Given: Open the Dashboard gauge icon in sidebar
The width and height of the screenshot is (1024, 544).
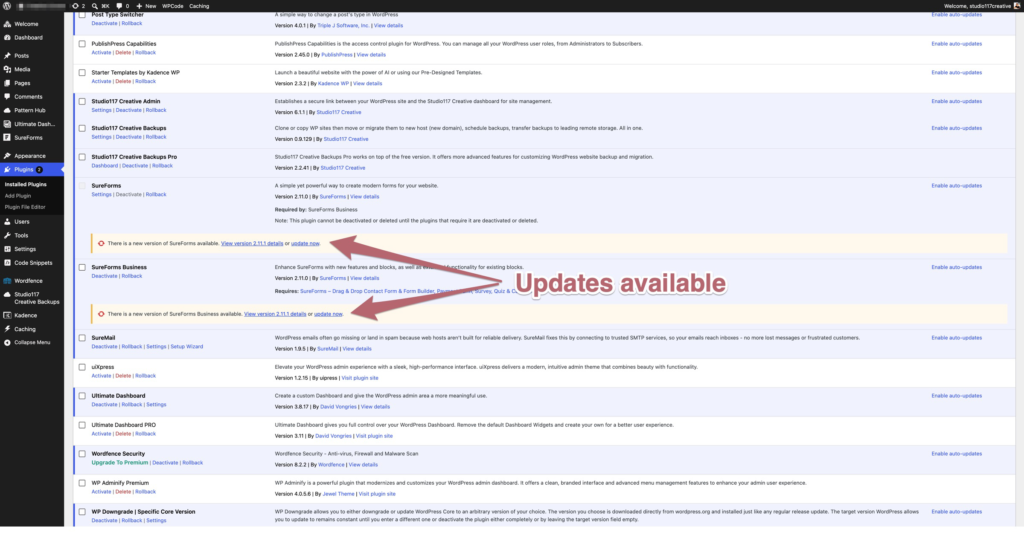Looking at the screenshot, I should (x=7, y=37).
